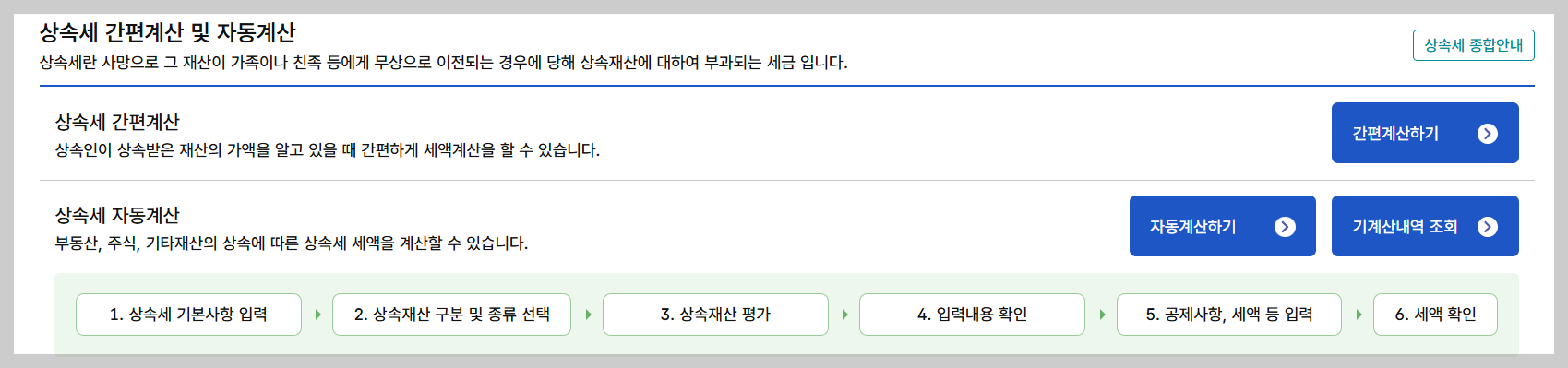Click the 상속세 자동계산 section heading
The height and width of the screenshot is (368, 1568).
(x=117, y=215)
